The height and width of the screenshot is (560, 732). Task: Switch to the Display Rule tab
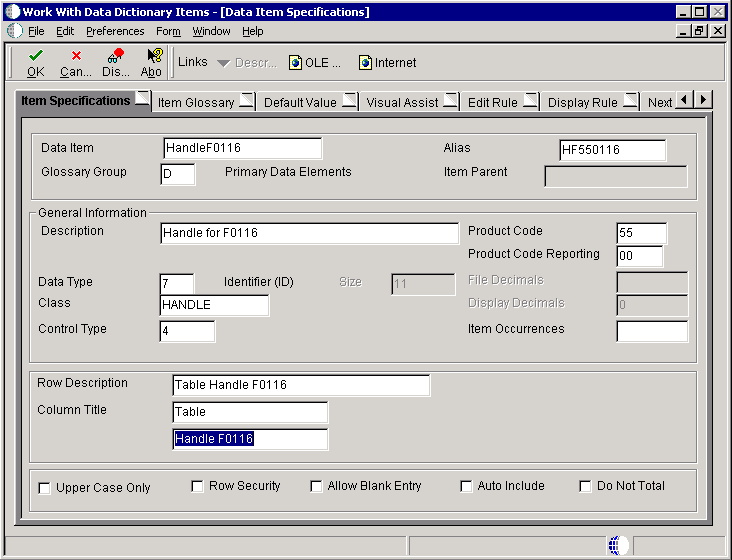coord(591,102)
